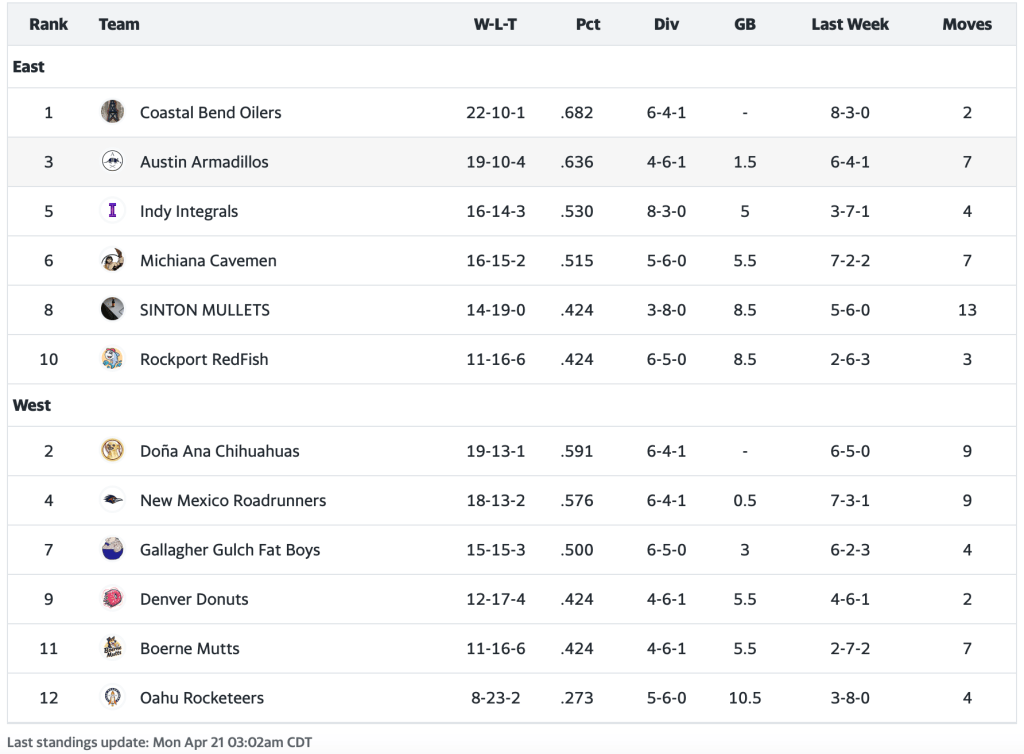The width and height of the screenshot is (1024, 754).
Task: Click the Moves column header
Action: click(x=967, y=24)
